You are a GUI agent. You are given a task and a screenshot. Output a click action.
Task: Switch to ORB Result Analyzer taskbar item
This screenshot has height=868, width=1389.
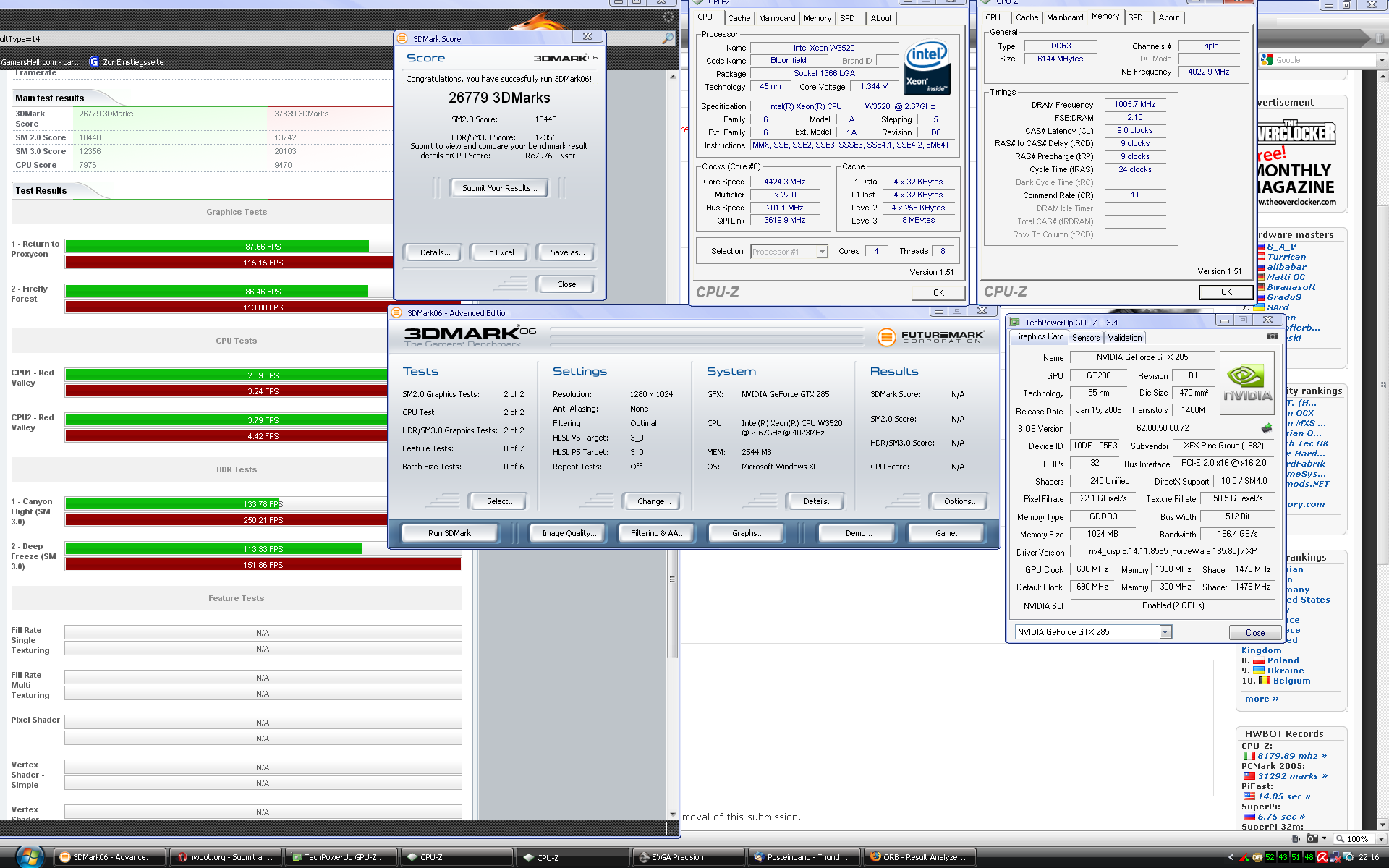click(919, 857)
